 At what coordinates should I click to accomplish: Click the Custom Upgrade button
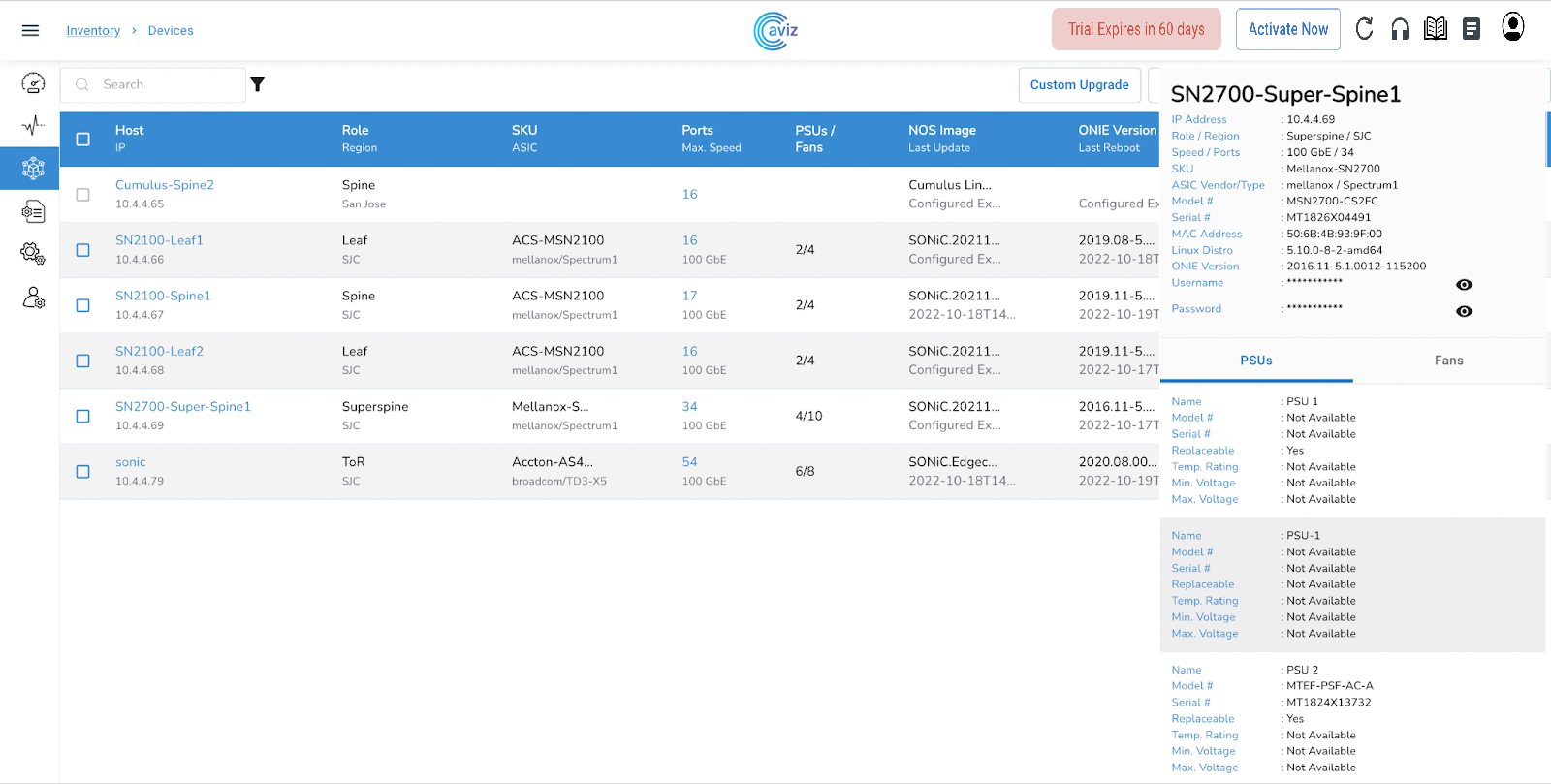[1079, 85]
